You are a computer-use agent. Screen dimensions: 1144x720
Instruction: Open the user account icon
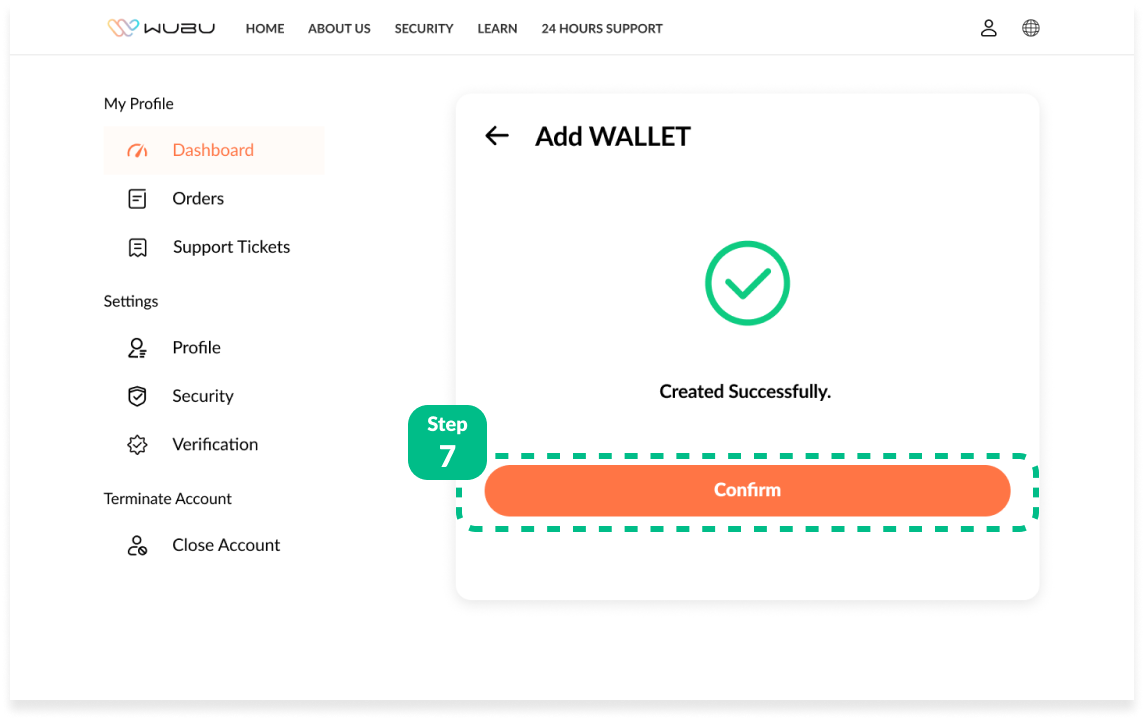(x=988, y=28)
